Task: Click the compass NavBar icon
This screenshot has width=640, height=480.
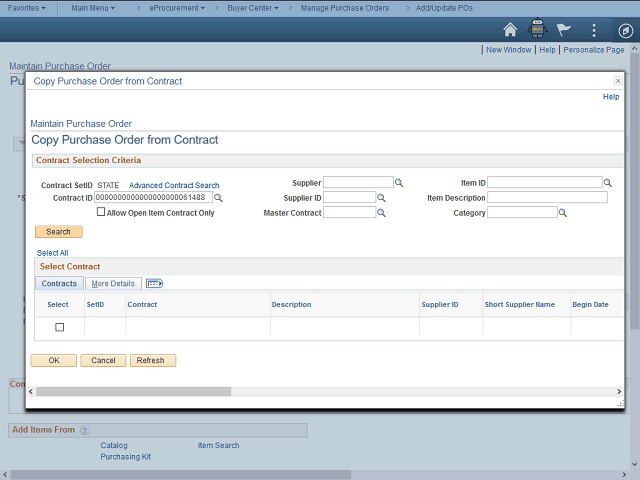Action: pos(624,29)
